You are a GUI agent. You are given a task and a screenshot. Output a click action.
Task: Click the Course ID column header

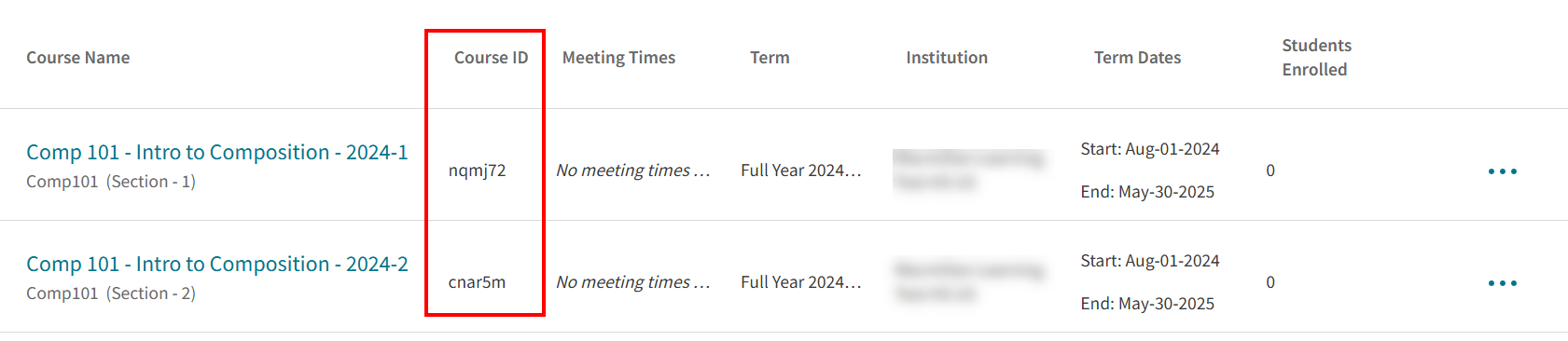coord(491,58)
